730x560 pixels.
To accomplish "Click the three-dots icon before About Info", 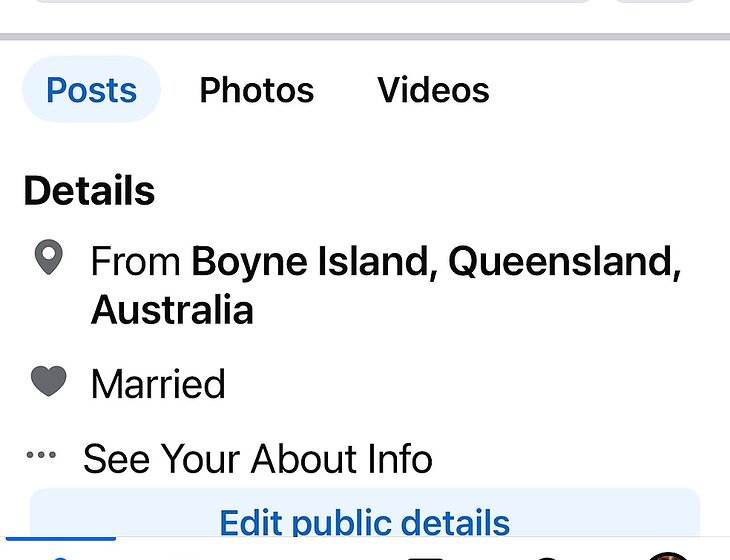I will pos(41,456).
